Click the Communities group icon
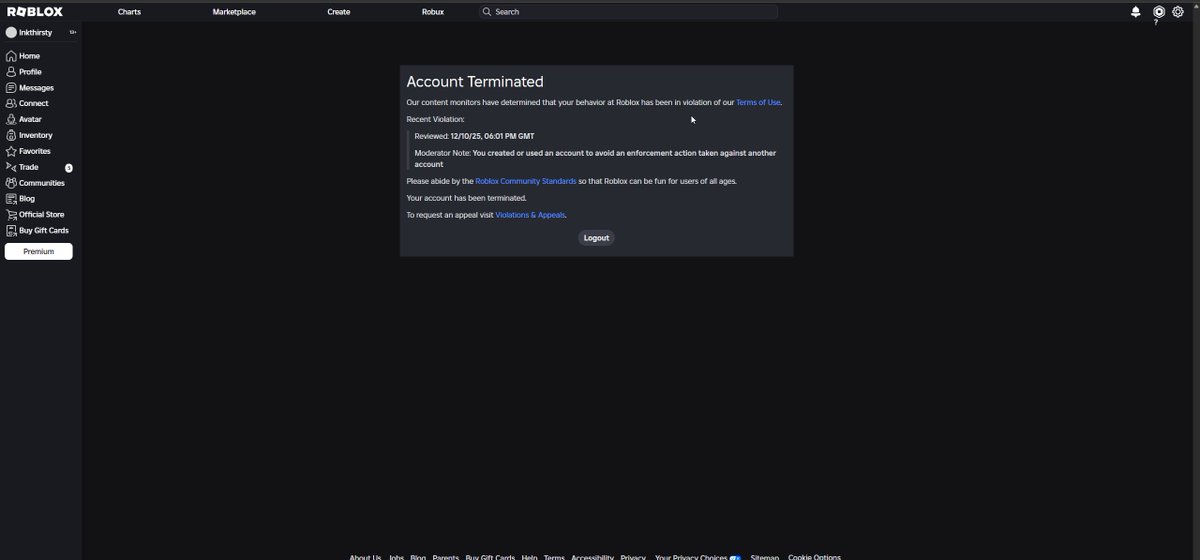Viewport: 1200px width, 560px height. (x=11, y=183)
